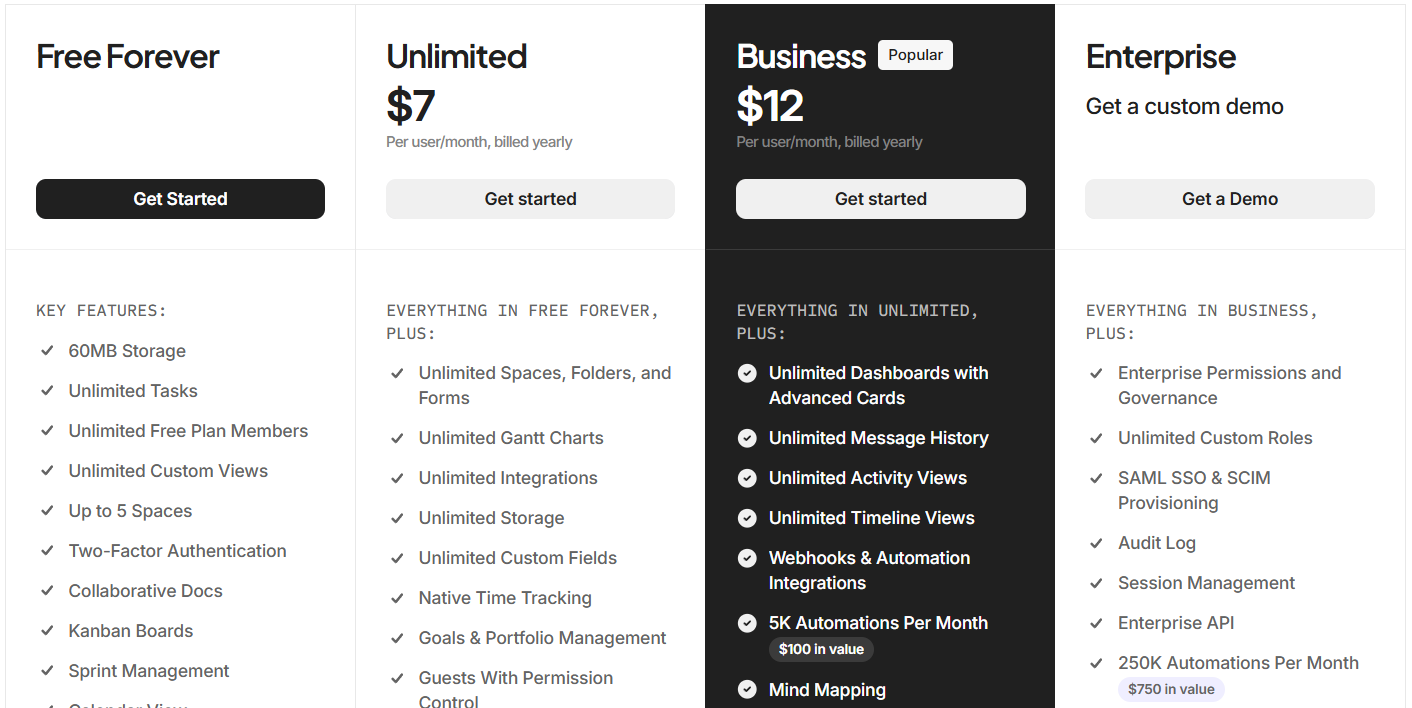Request an Enterprise demo with Get a Demo
1412x708 pixels.
point(1229,199)
